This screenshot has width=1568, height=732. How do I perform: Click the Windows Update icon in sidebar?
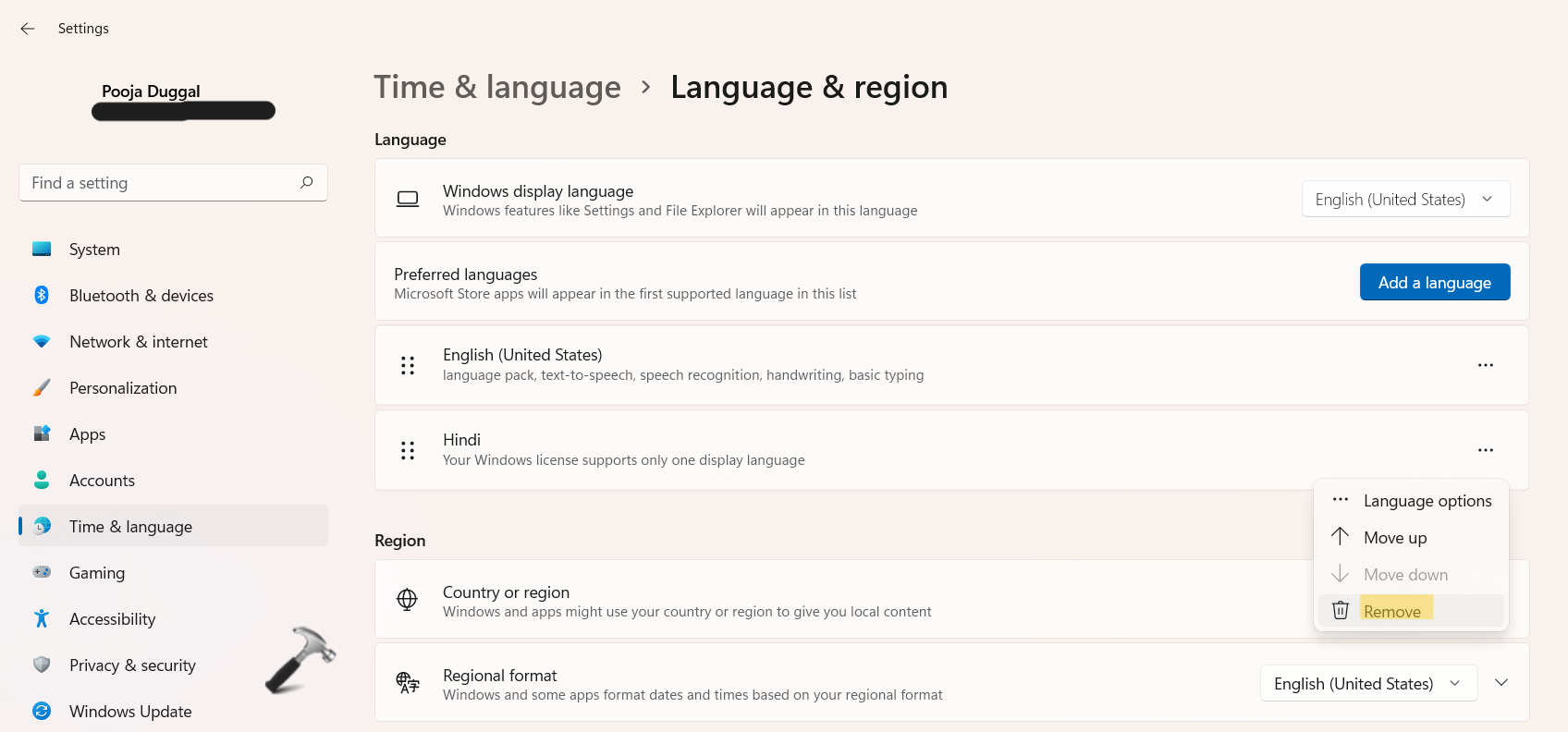[42, 711]
